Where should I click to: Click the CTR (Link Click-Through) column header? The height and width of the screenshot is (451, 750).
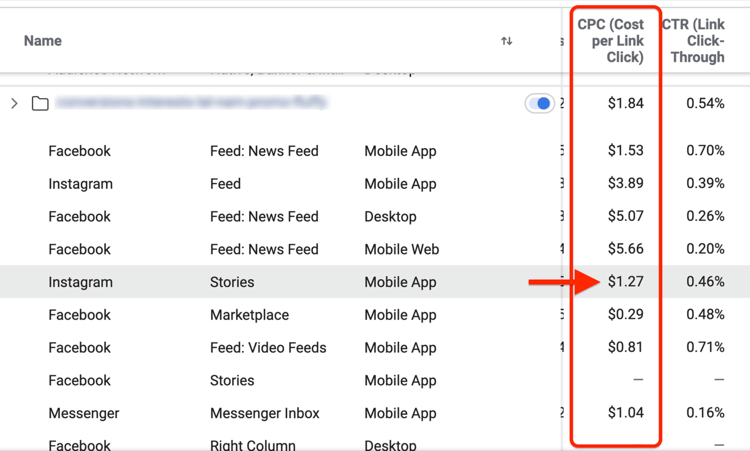[694, 41]
